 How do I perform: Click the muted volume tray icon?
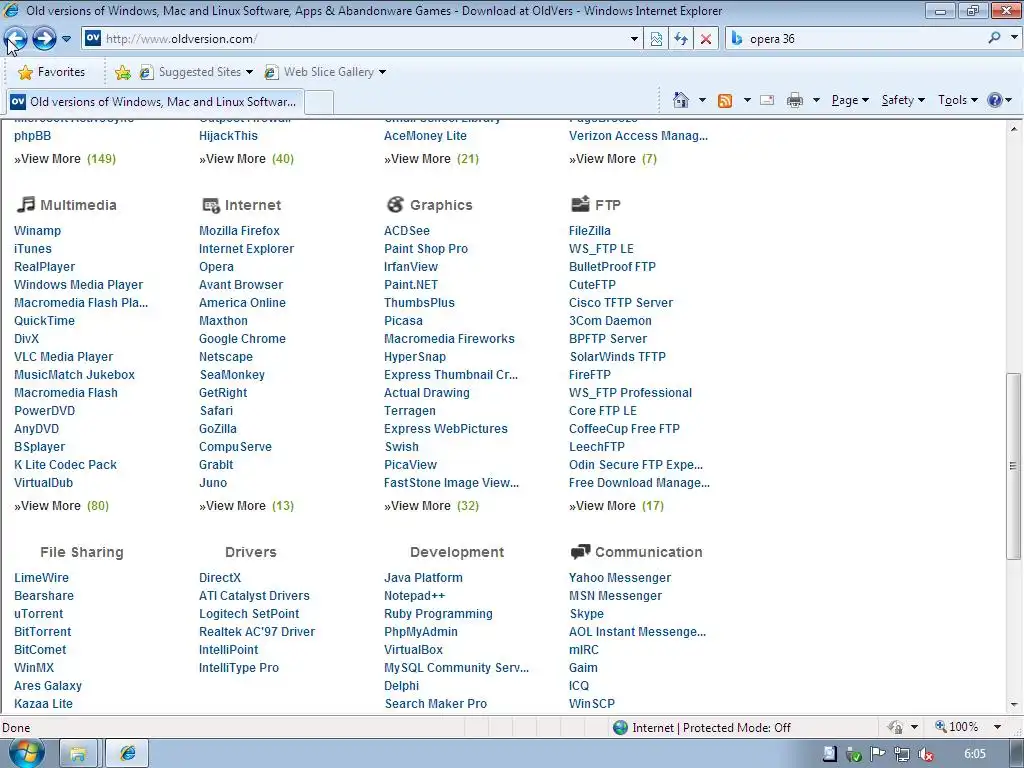[x=925, y=754]
